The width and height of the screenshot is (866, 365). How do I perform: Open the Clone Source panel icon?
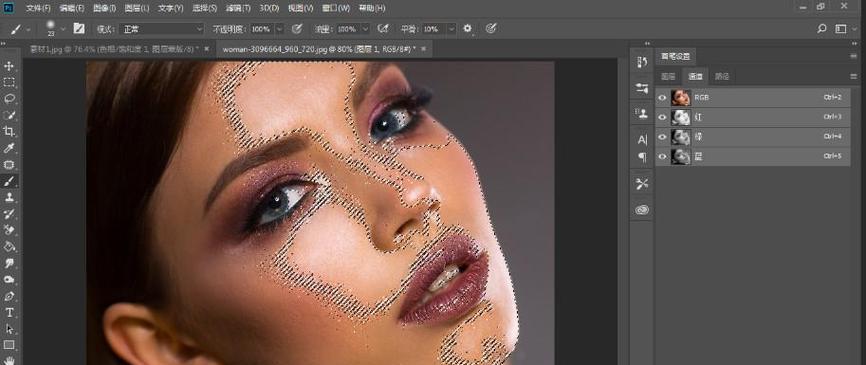click(x=642, y=113)
